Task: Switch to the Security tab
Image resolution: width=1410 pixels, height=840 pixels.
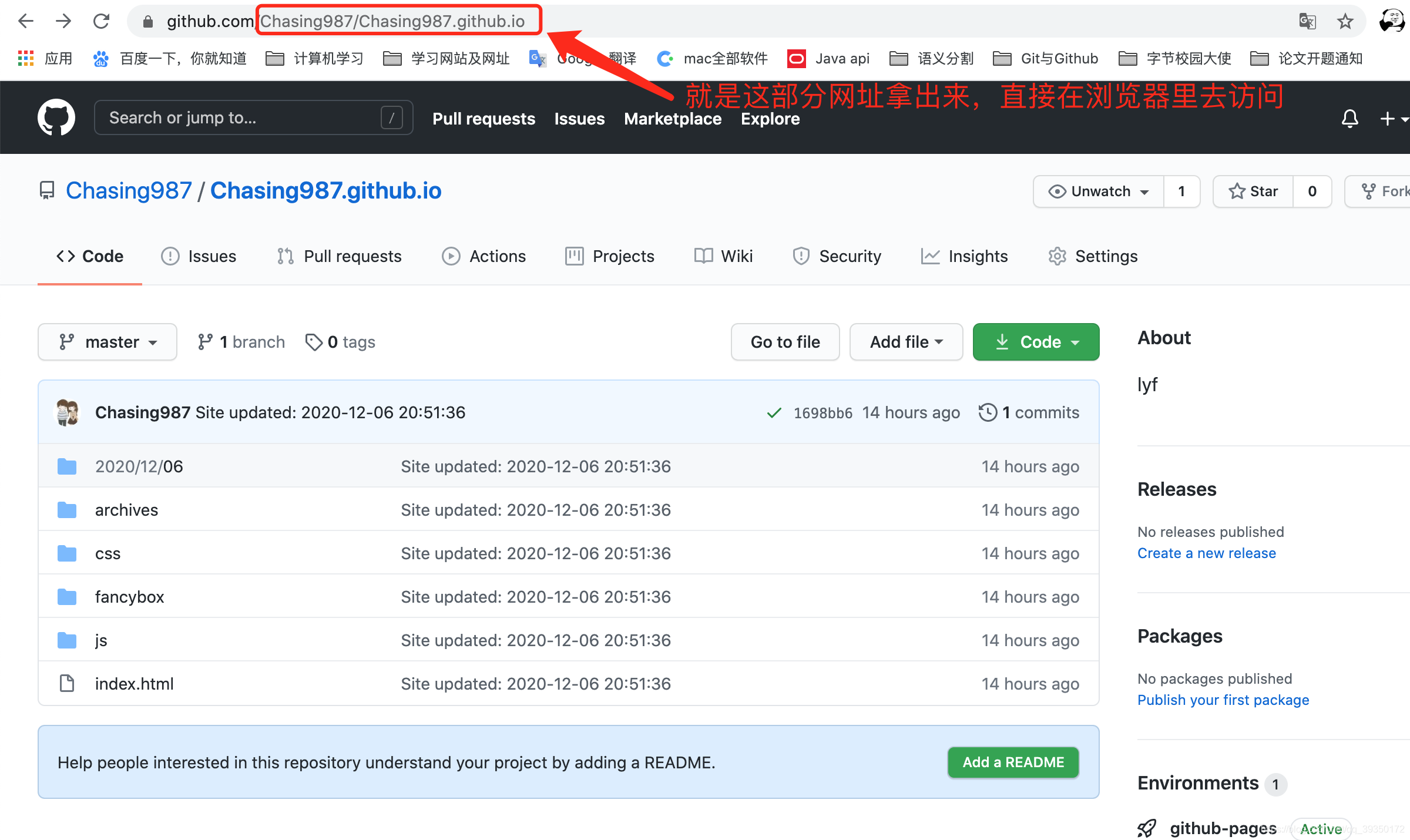Action: [837, 256]
